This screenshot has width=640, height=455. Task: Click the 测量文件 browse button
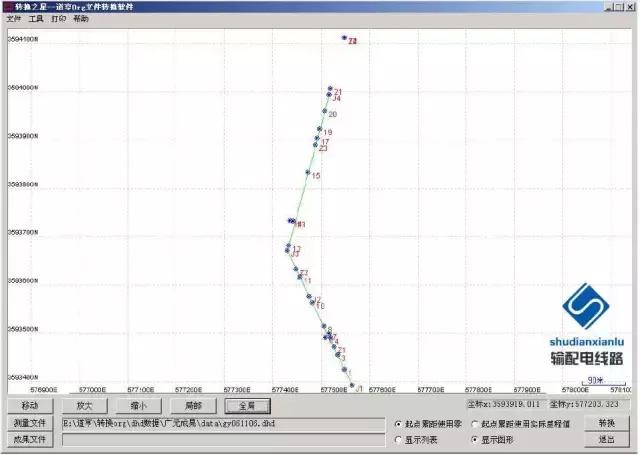point(30,424)
